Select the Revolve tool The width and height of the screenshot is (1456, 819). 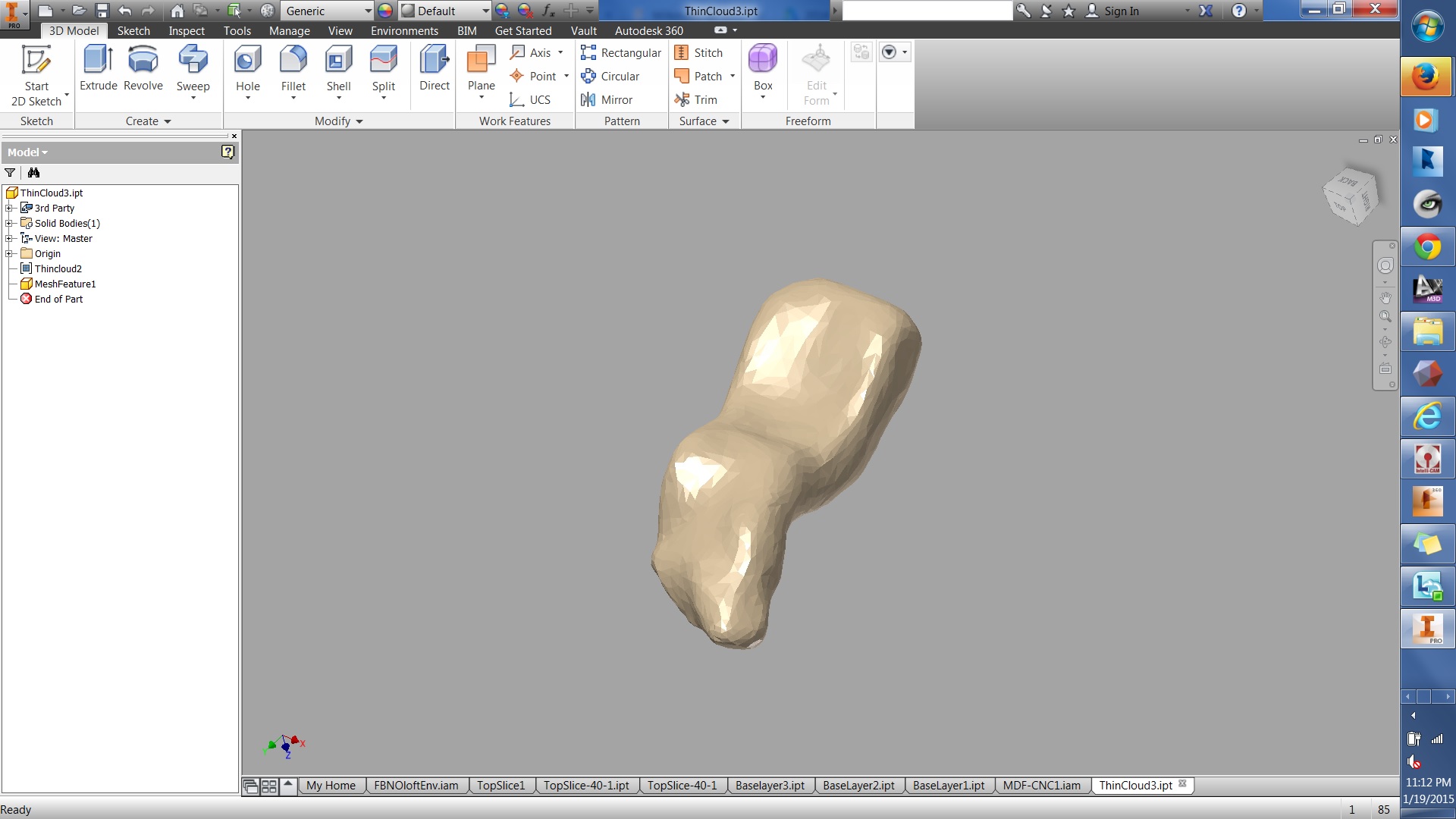(x=143, y=68)
